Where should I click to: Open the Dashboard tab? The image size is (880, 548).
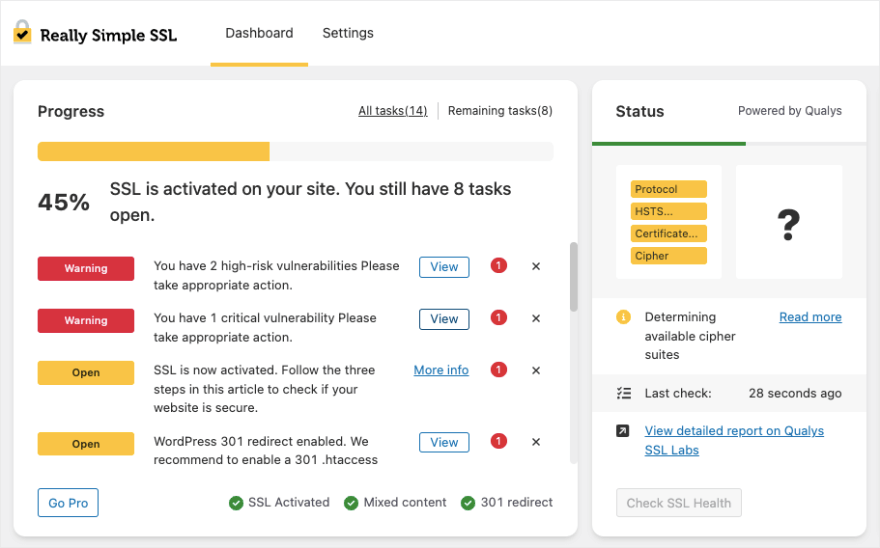pyautogui.click(x=259, y=33)
